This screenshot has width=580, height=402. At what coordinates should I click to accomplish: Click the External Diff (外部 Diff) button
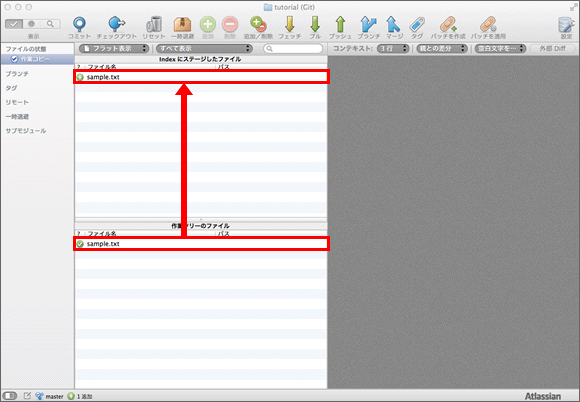[x=552, y=48]
